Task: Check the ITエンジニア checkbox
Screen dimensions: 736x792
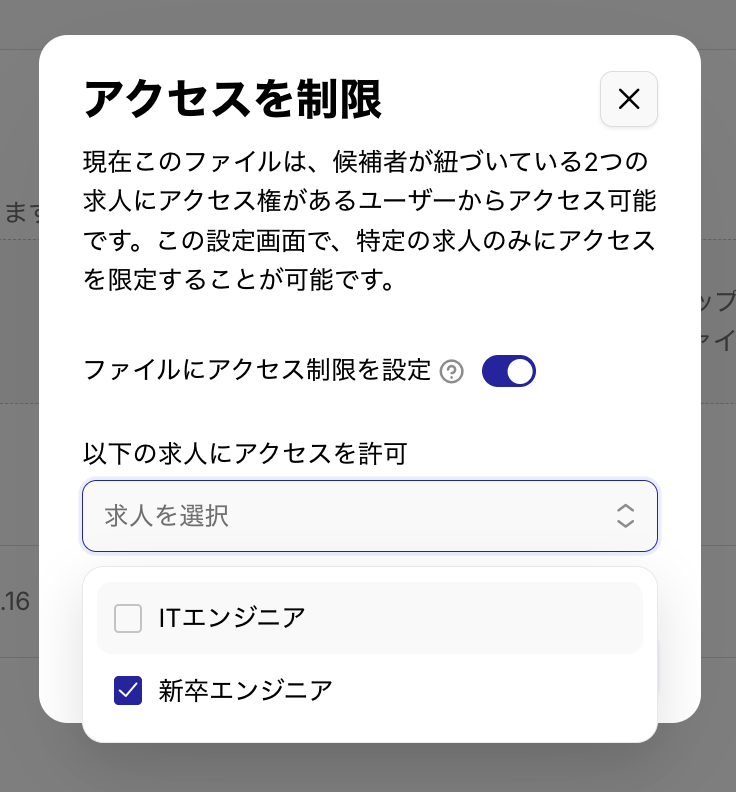Action: (128, 618)
